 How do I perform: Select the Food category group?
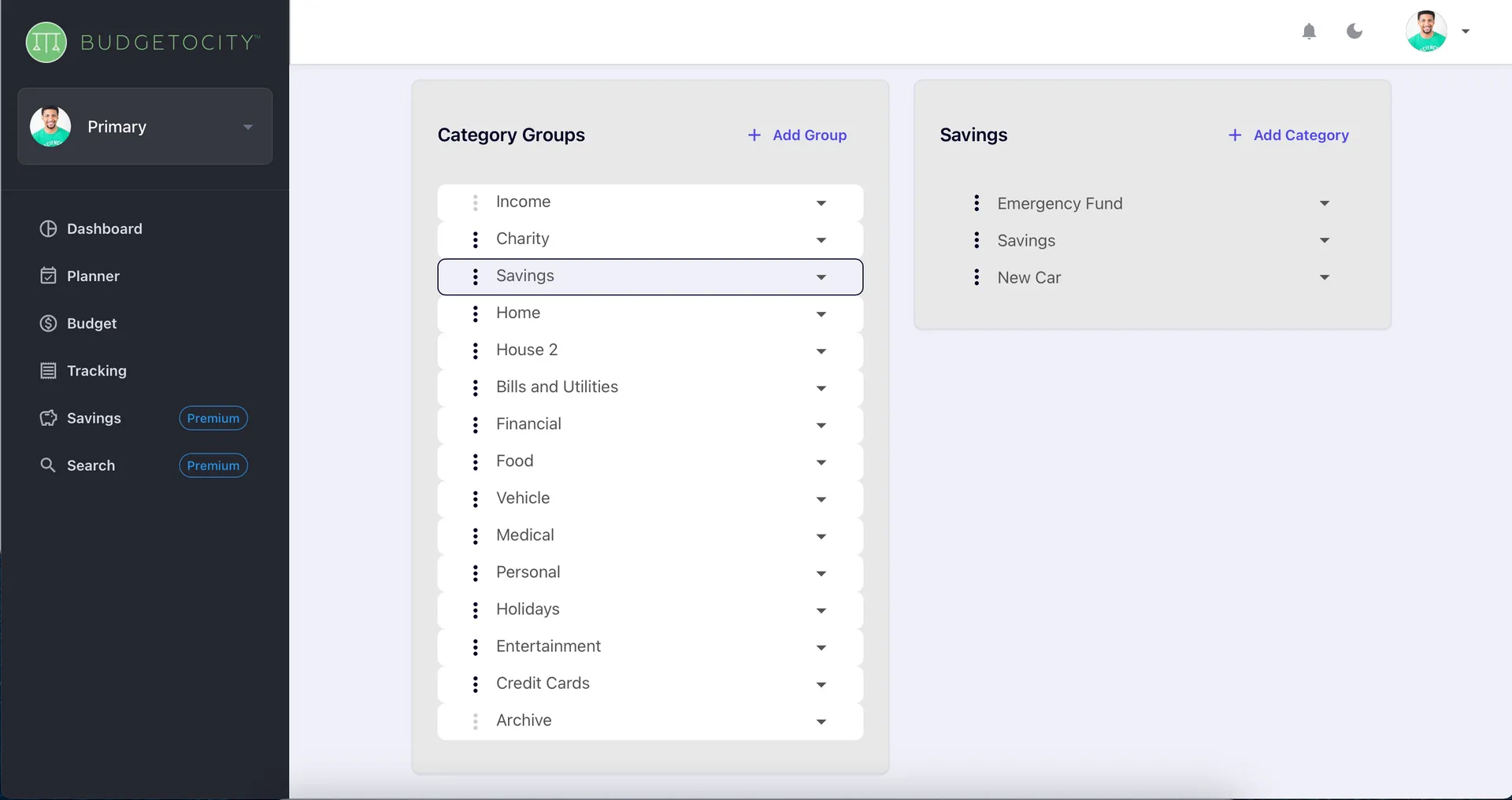513,461
